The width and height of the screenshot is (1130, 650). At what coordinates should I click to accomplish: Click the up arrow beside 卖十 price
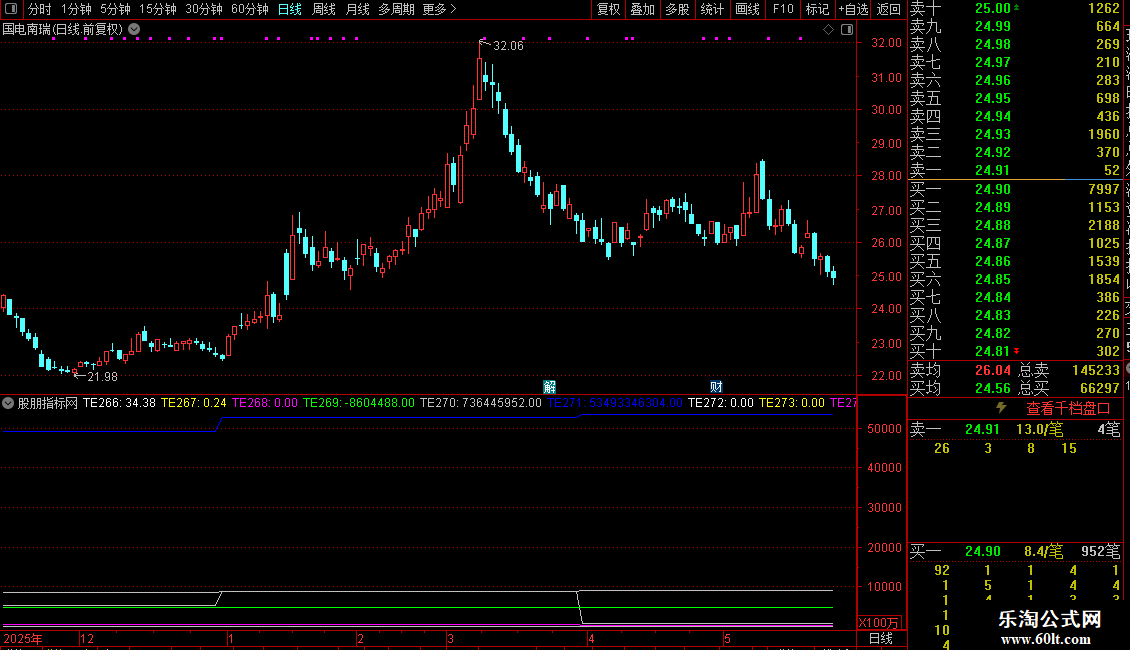coord(1017,7)
